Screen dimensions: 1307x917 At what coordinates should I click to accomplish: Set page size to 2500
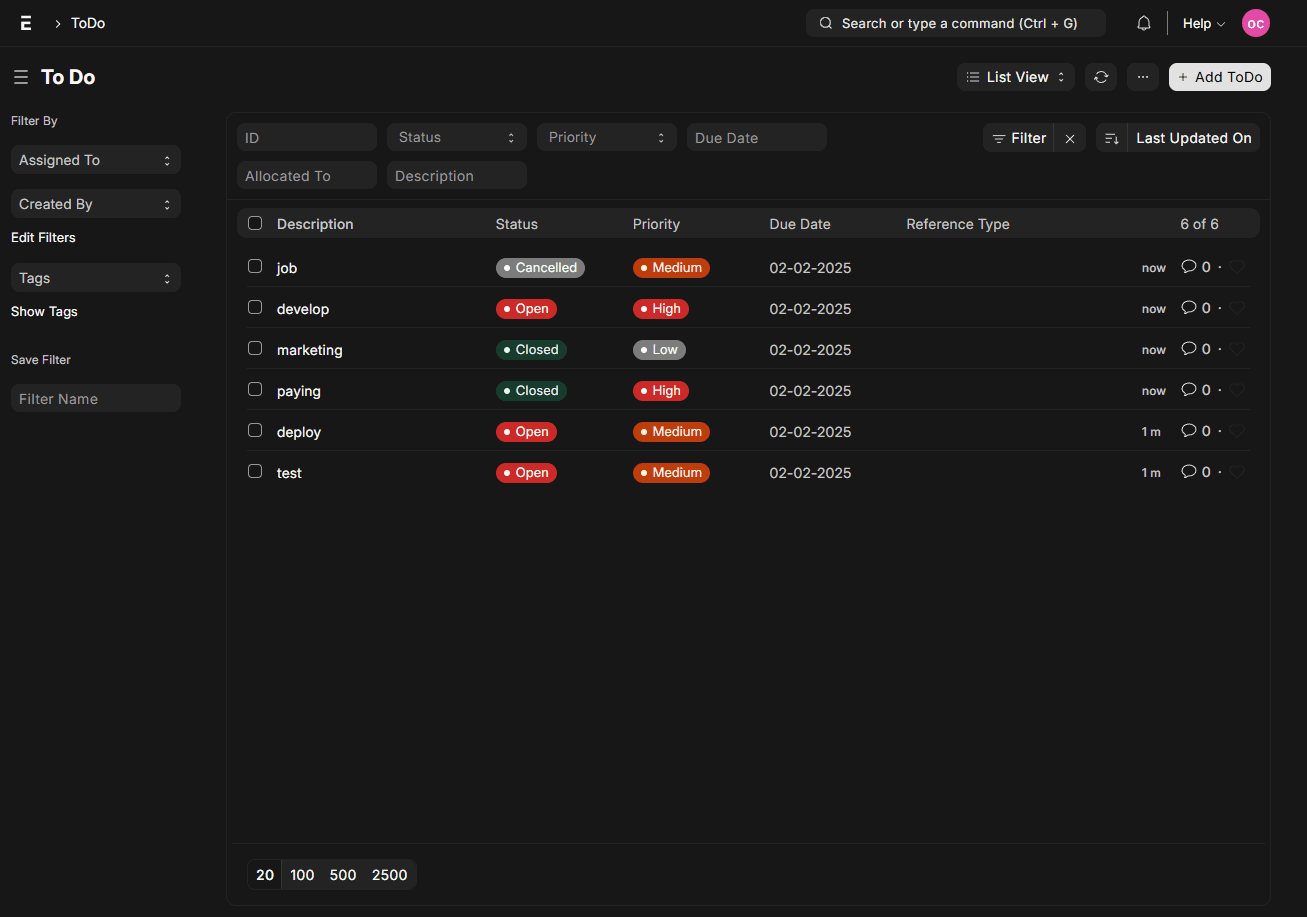tap(390, 875)
